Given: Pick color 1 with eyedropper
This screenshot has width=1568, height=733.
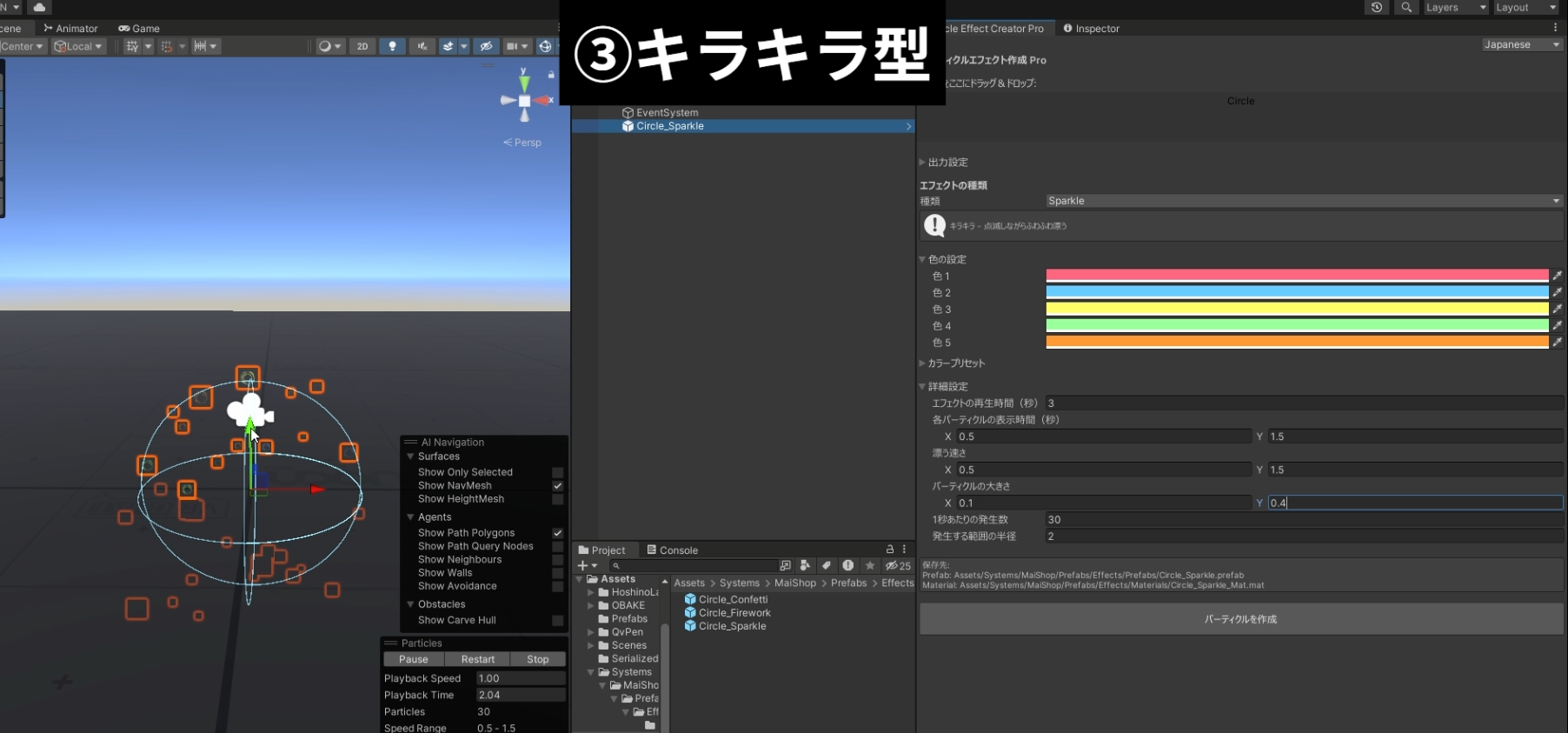Looking at the screenshot, I should click(x=1558, y=276).
